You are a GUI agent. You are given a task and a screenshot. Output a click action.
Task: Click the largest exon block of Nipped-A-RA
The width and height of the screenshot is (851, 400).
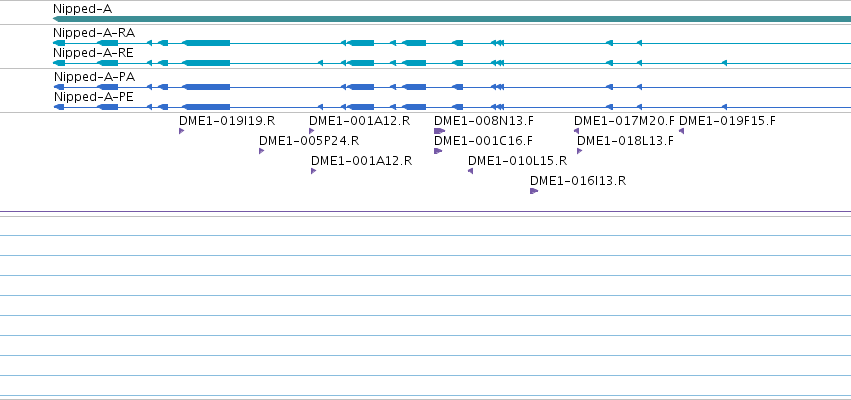point(206,43)
